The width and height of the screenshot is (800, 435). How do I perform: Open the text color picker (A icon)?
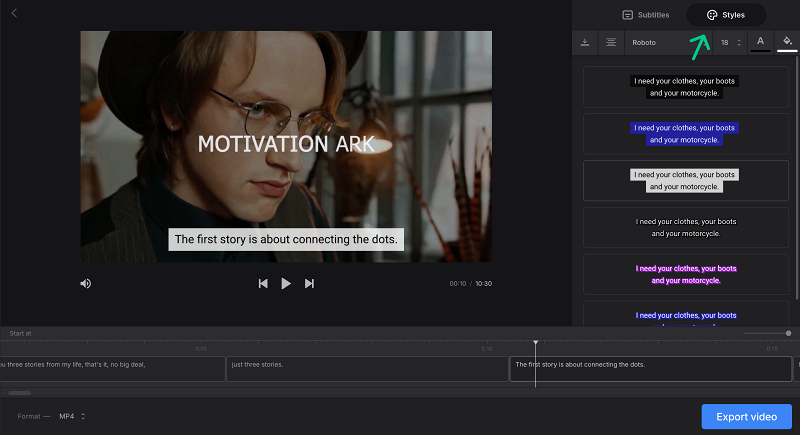760,42
